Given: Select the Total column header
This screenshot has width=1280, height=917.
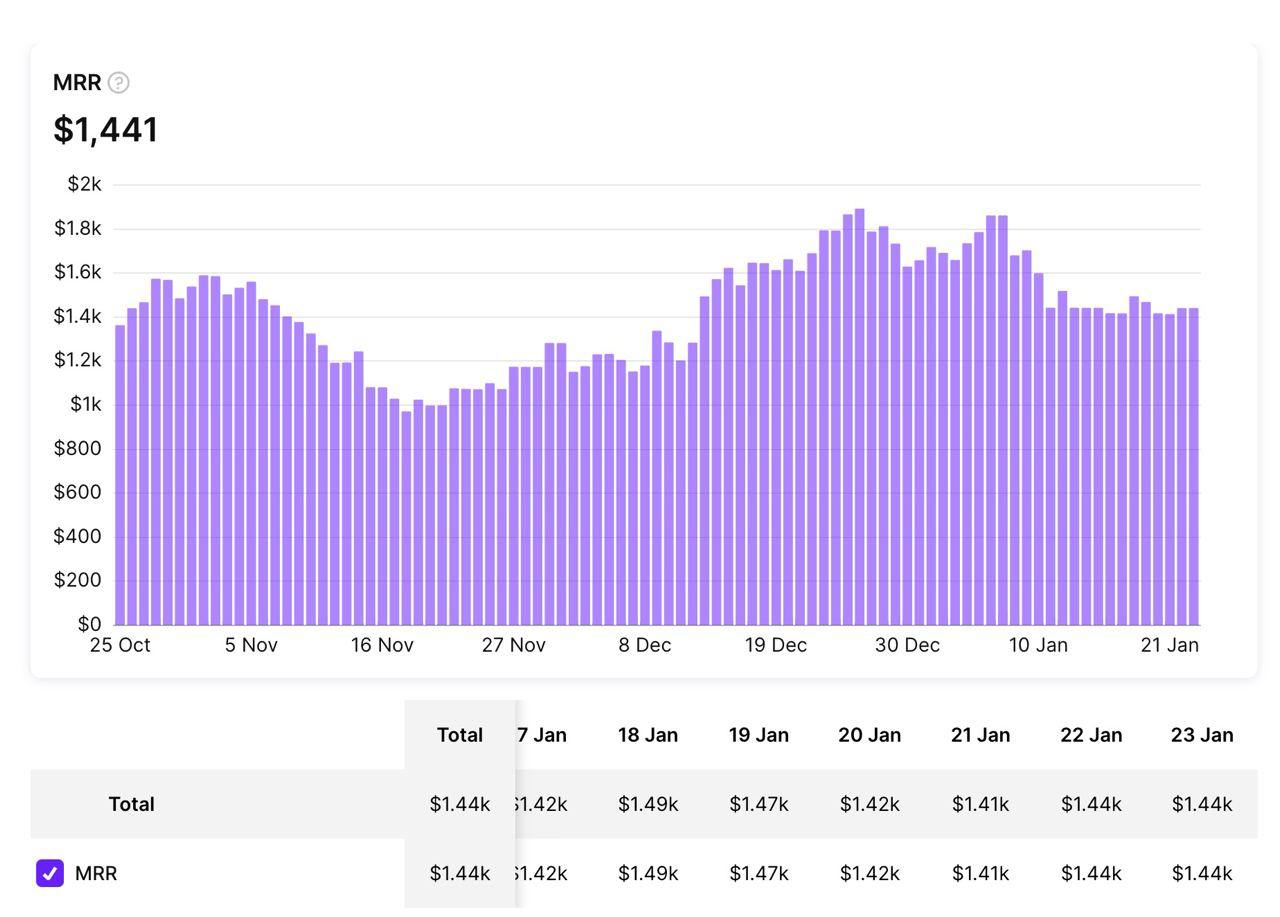Looking at the screenshot, I should [459, 735].
